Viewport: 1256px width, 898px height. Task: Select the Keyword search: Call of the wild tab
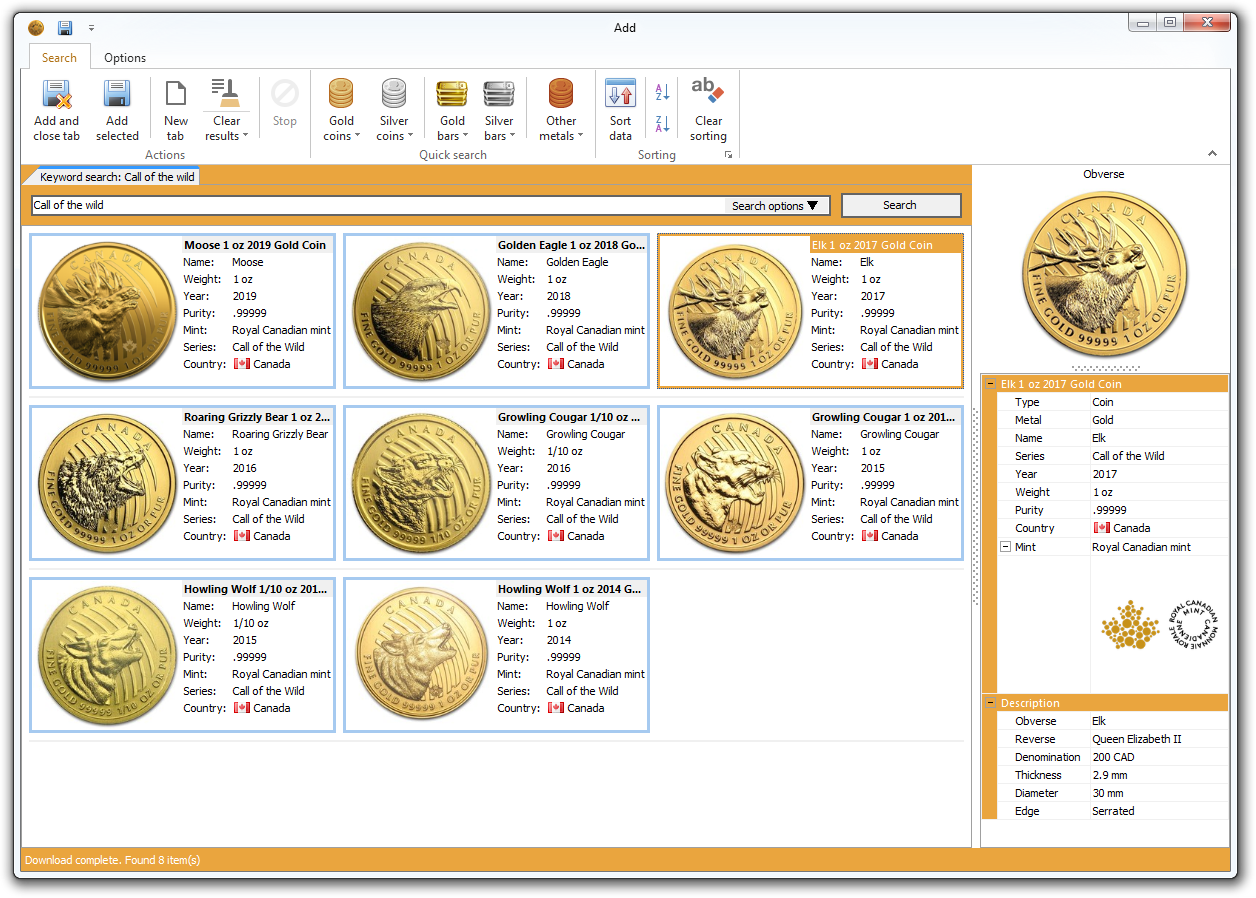[116, 177]
